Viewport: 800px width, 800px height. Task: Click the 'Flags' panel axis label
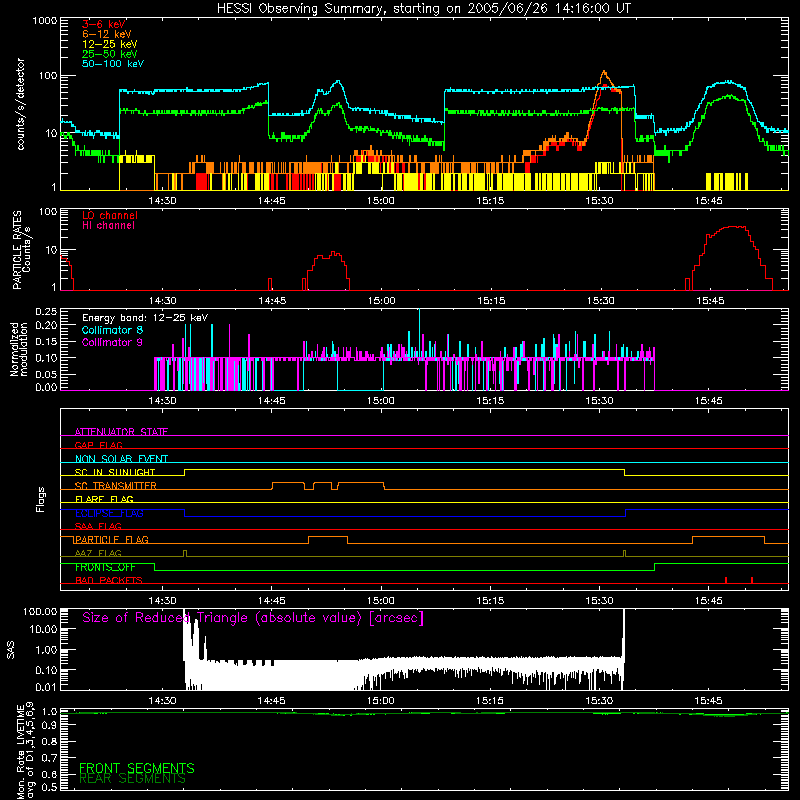coord(40,499)
